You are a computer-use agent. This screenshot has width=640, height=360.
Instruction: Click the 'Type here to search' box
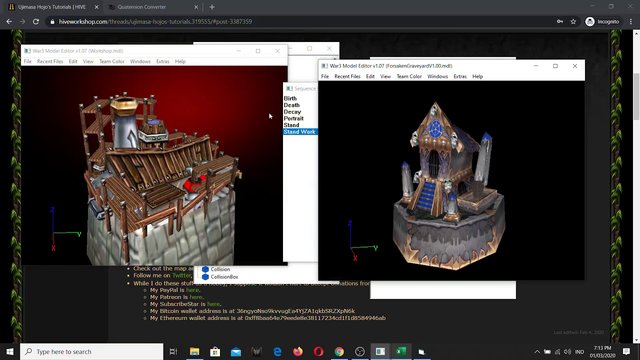[x=91, y=351]
